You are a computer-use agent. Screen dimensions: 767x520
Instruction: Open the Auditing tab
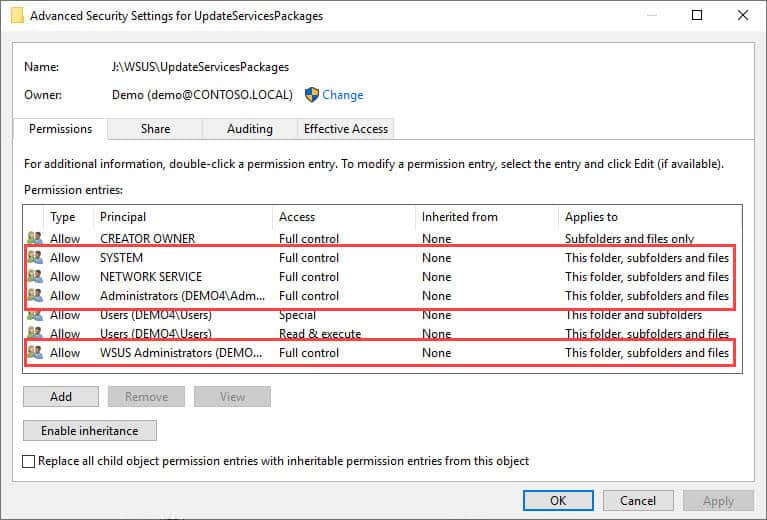click(249, 129)
